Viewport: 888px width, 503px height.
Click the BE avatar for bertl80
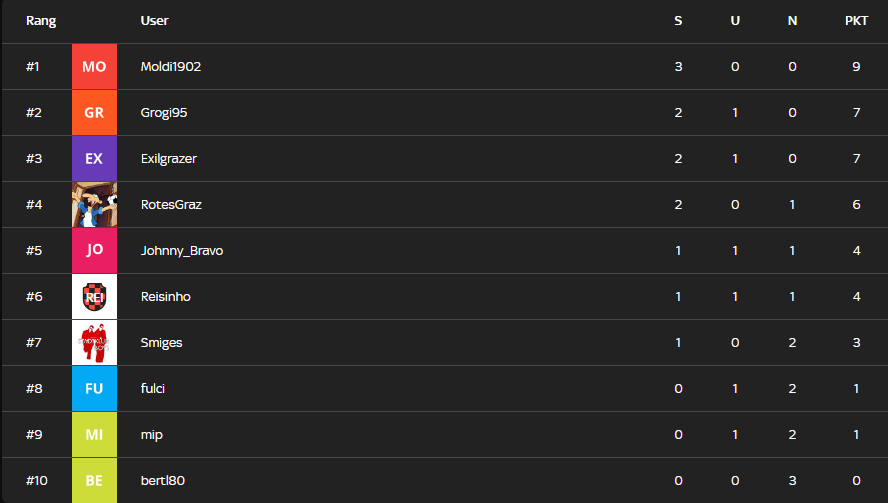(95, 480)
